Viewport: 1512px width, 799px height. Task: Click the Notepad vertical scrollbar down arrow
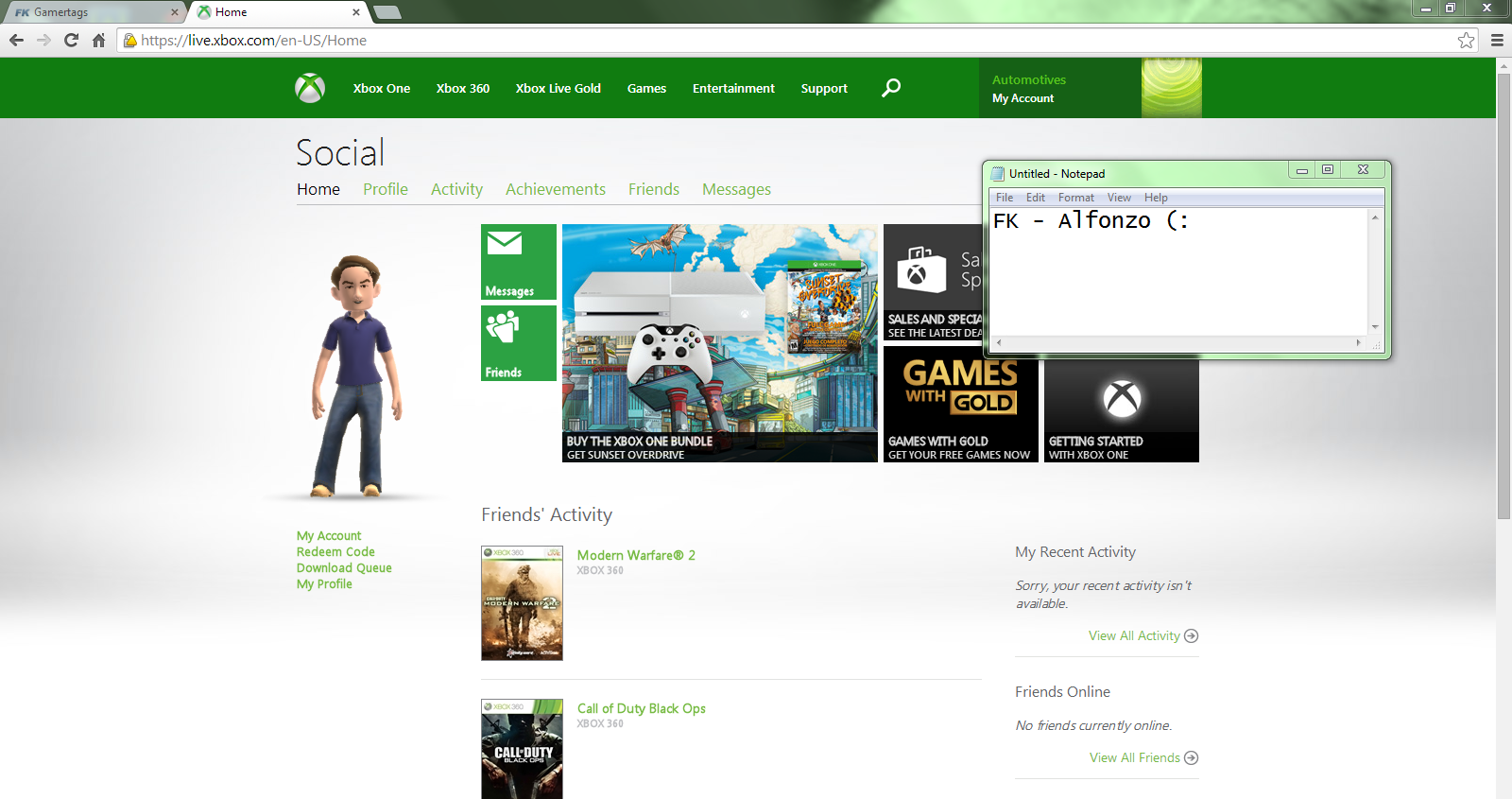tap(1375, 327)
